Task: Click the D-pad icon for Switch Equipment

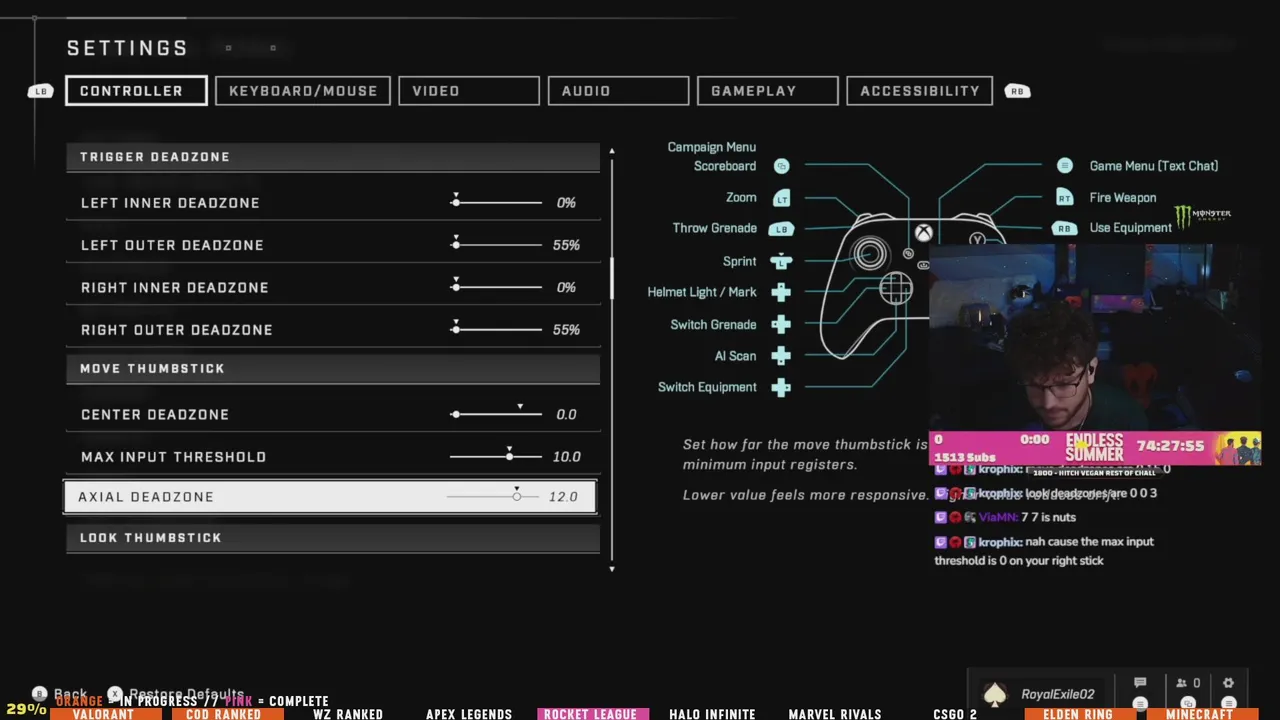Action: point(781,387)
